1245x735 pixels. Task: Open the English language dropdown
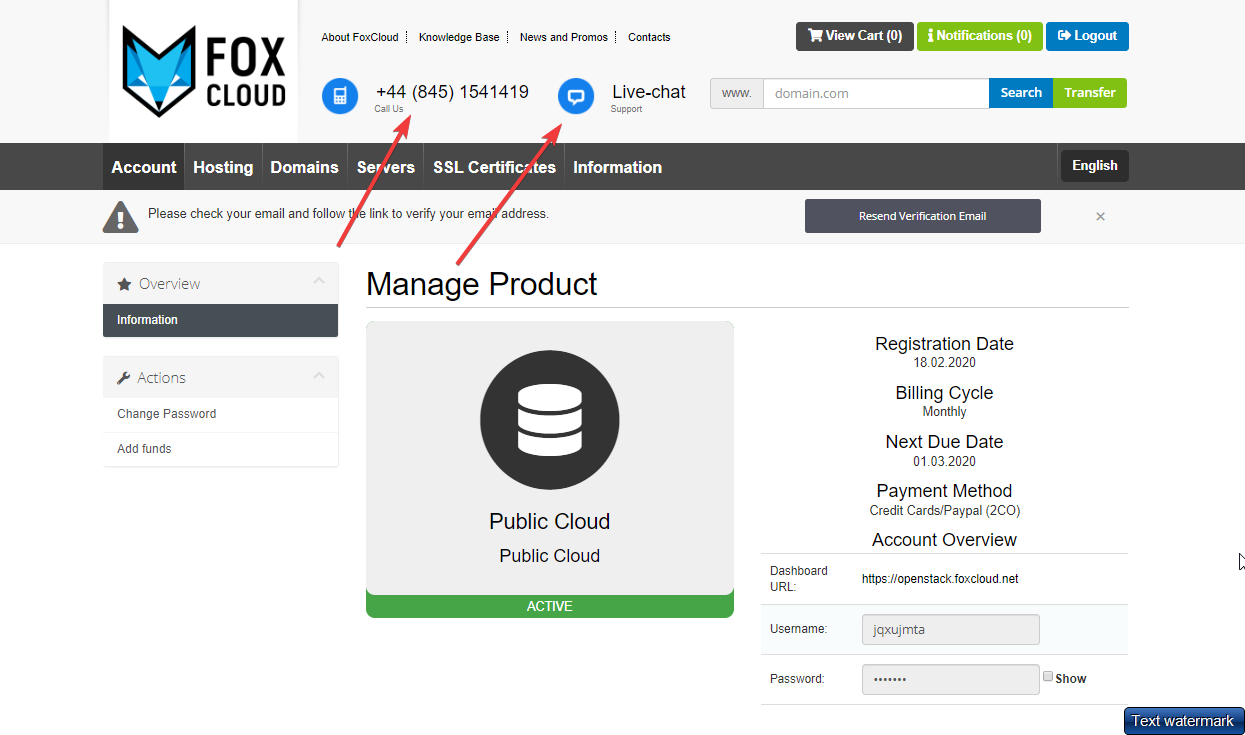coord(1094,166)
